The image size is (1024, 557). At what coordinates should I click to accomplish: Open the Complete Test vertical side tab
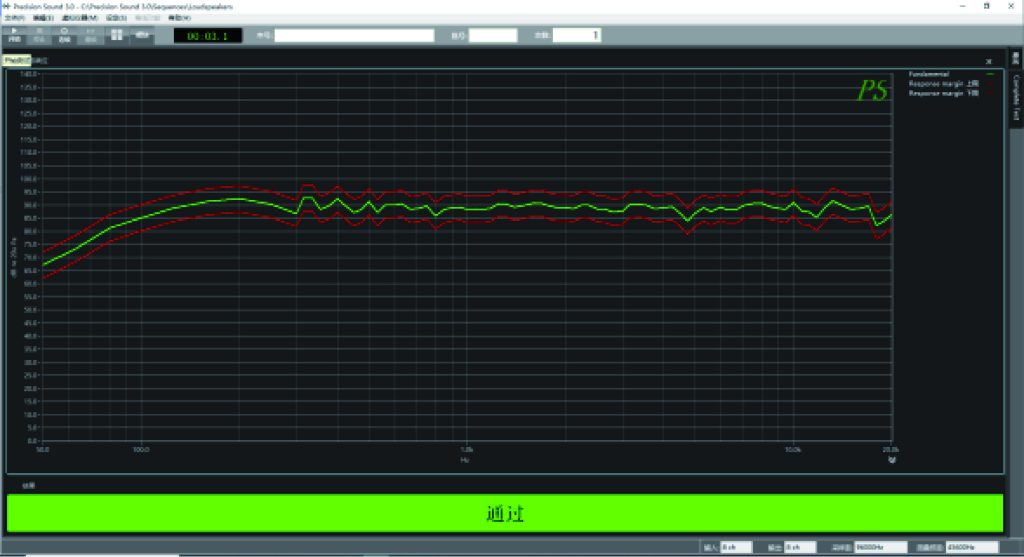coord(1016,97)
